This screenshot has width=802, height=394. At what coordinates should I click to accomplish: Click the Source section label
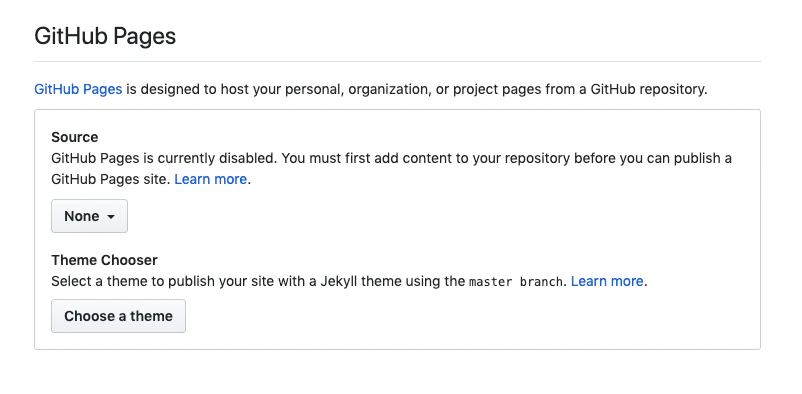click(75, 137)
